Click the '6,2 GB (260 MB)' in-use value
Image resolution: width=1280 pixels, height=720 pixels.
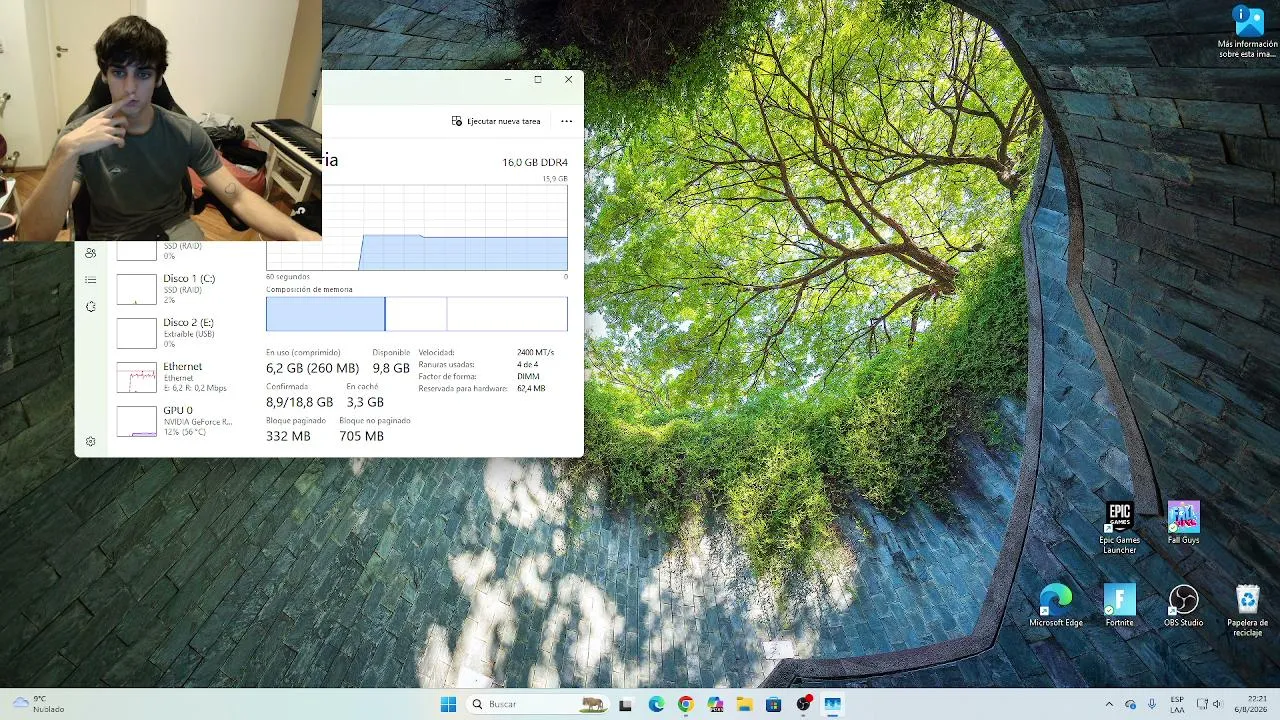pyautogui.click(x=312, y=368)
